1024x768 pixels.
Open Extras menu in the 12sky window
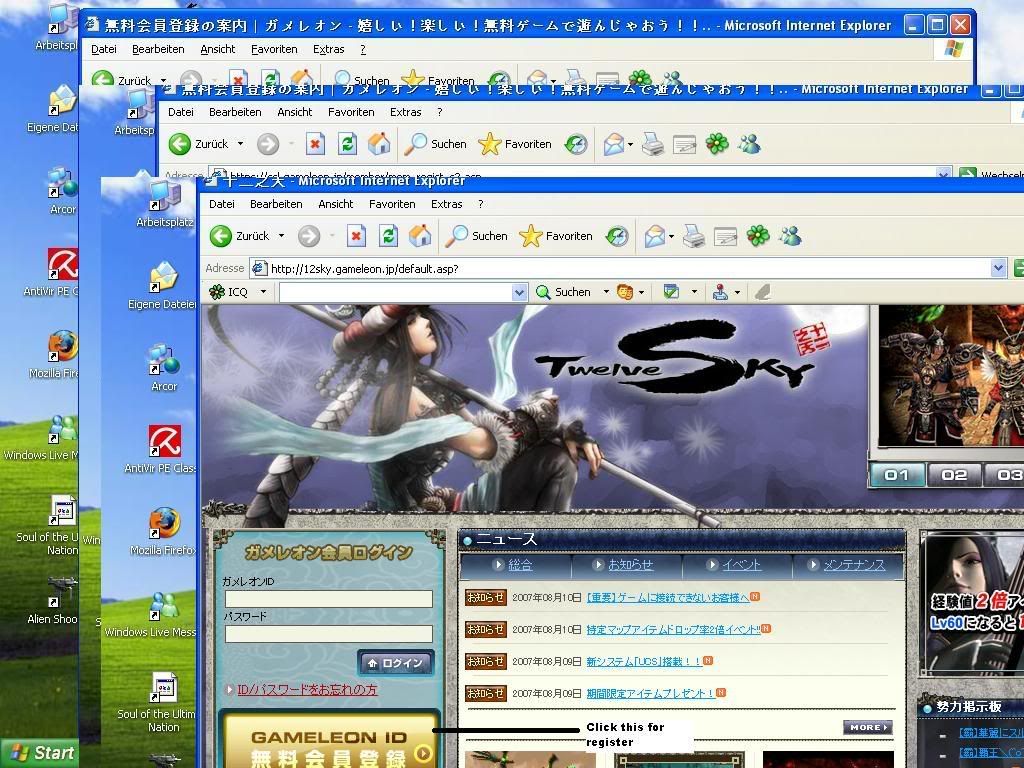coord(446,204)
